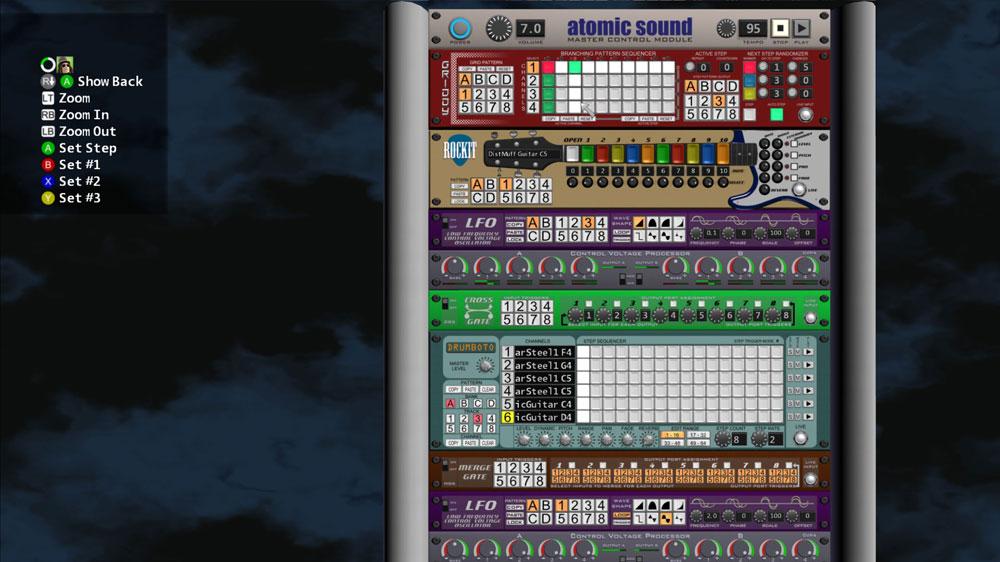Toggle first step cell of Drumboto channel 3
The height and width of the screenshot is (562, 1000).
[x=583, y=378]
